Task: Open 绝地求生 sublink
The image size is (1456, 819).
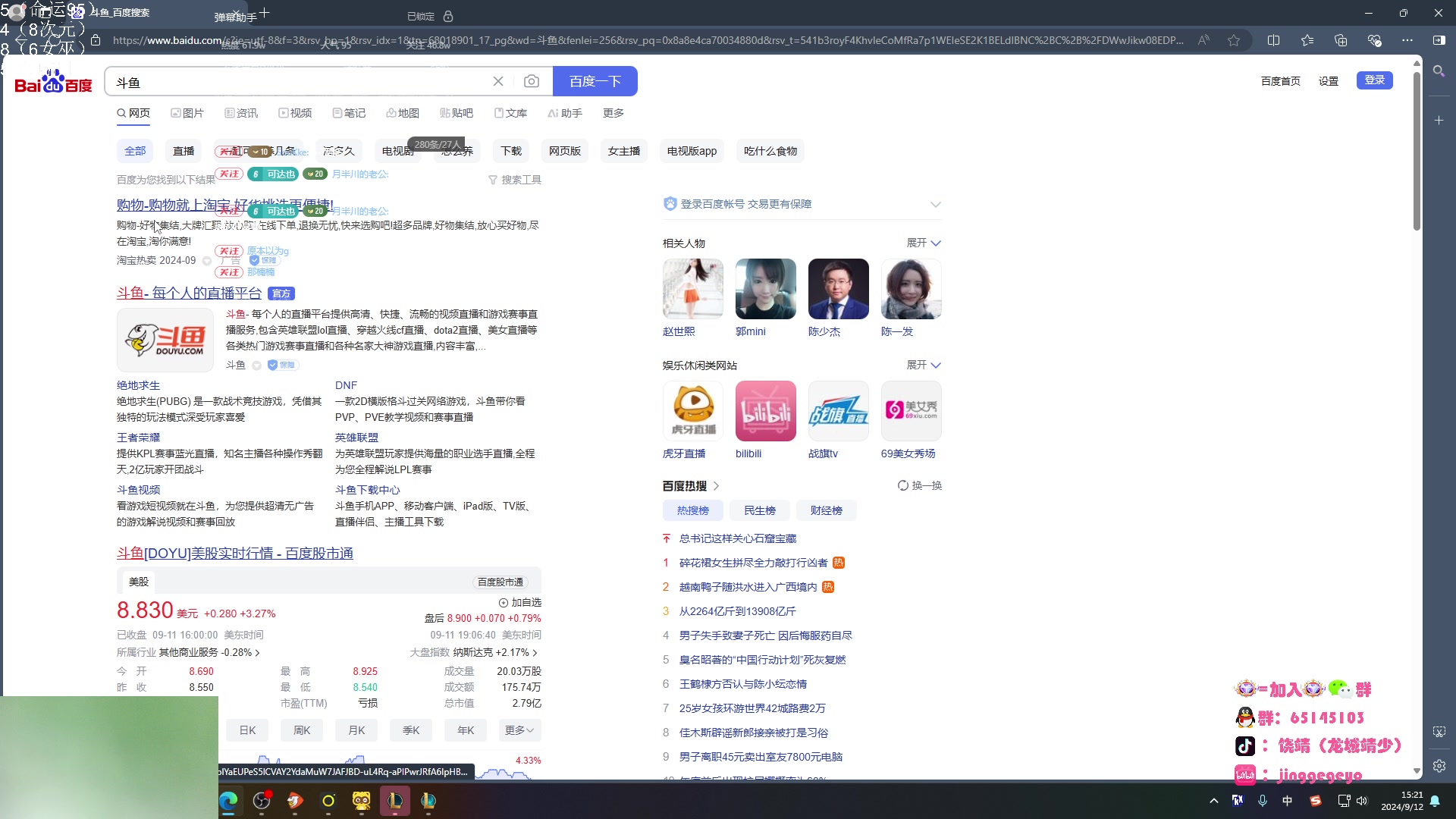Action: [x=139, y=385]
